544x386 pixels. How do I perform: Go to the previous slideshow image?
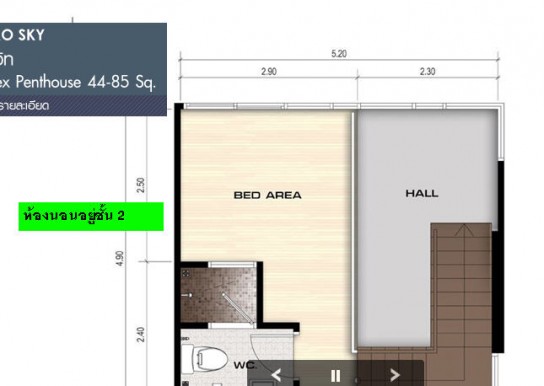(276, 375)
